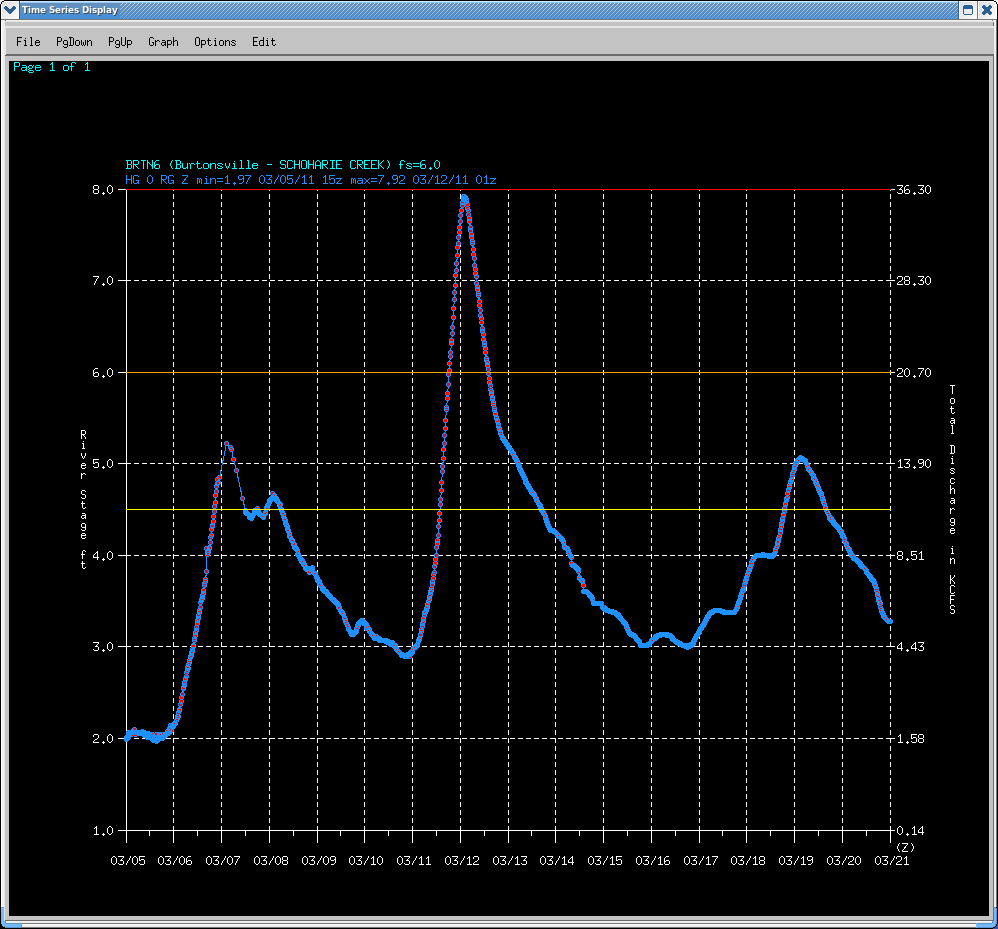The width and height of the screenshot is (998, 929).
Task: Click the 'Page 1 of 1' label
Action: (52, 67)
